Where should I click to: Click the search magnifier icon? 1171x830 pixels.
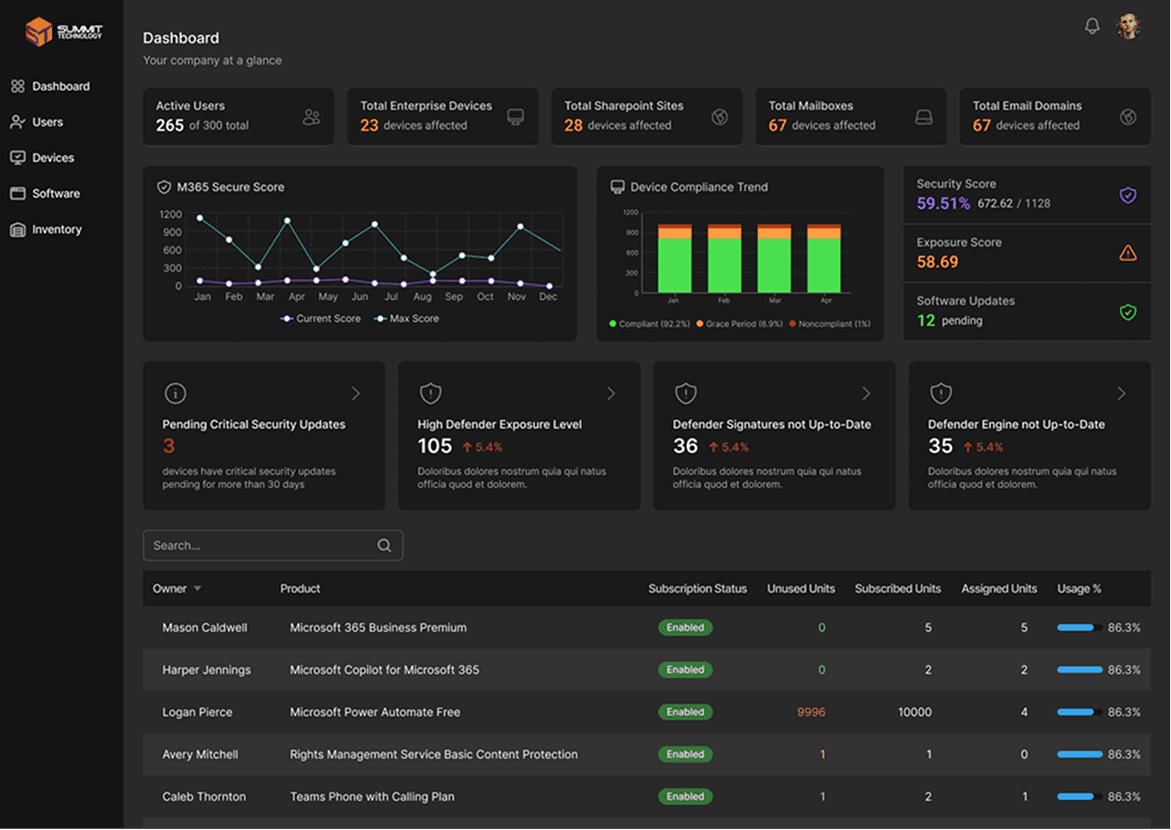[384, 545]
